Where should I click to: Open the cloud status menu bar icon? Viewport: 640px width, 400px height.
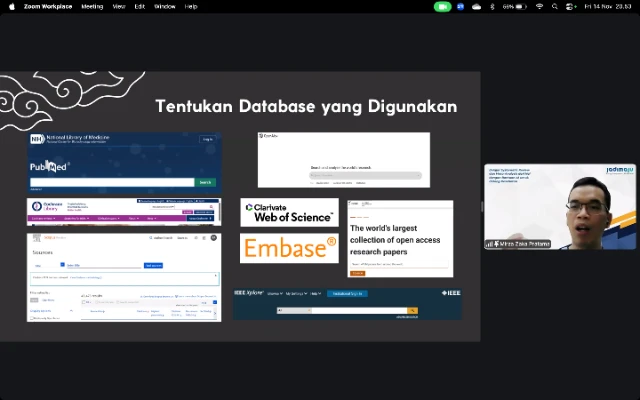tap(476, 7)
